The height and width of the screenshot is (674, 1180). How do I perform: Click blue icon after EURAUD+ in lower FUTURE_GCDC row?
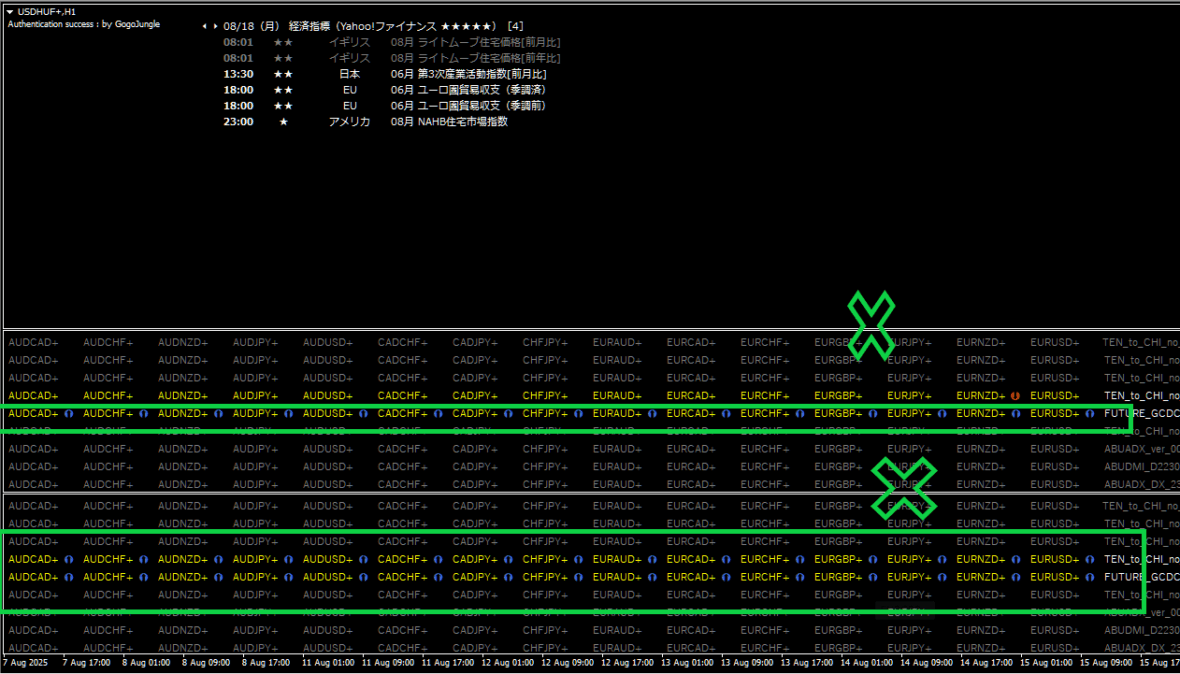tap(652, 577)
